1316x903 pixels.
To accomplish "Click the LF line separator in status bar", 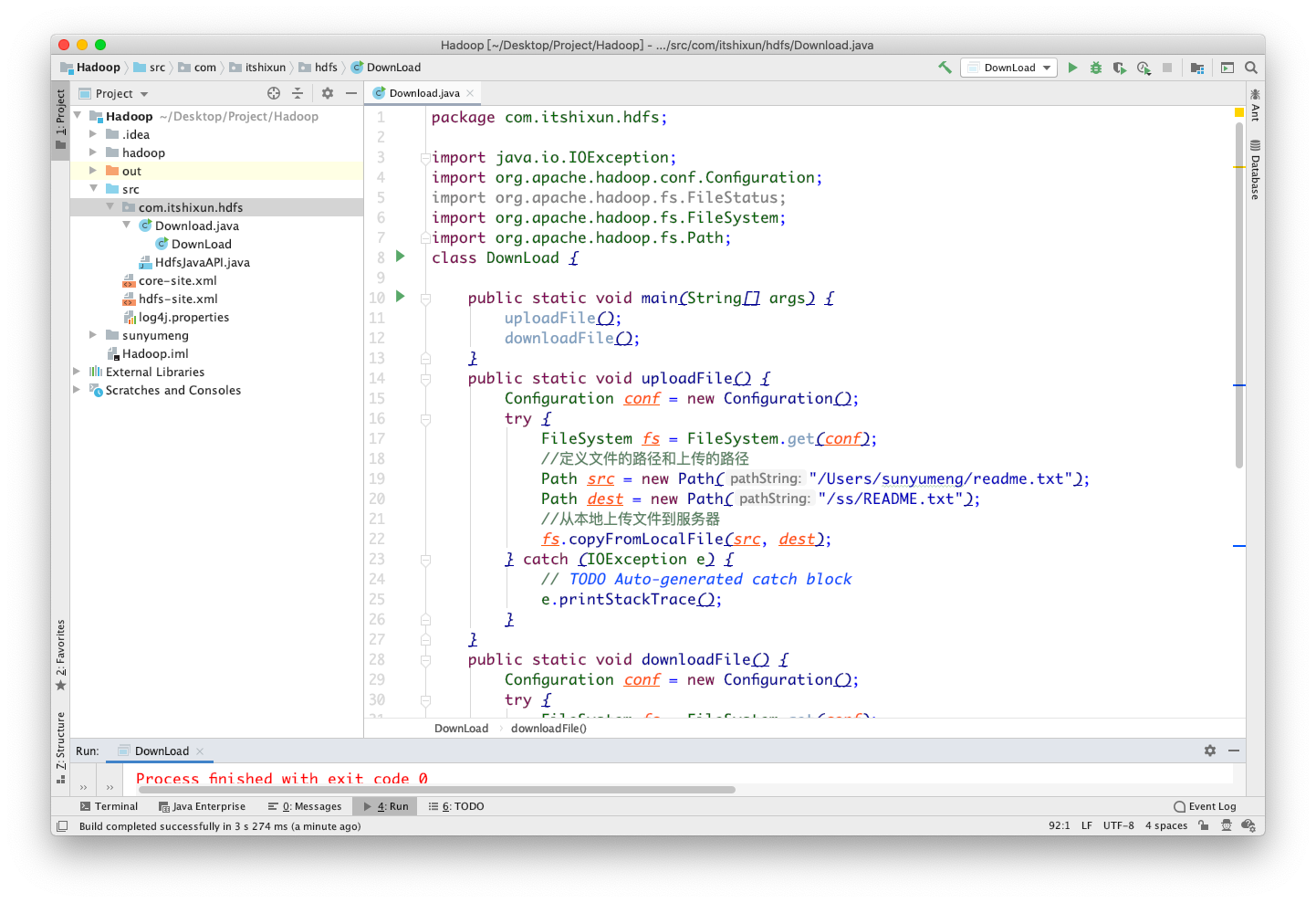I will (1087, 825).
